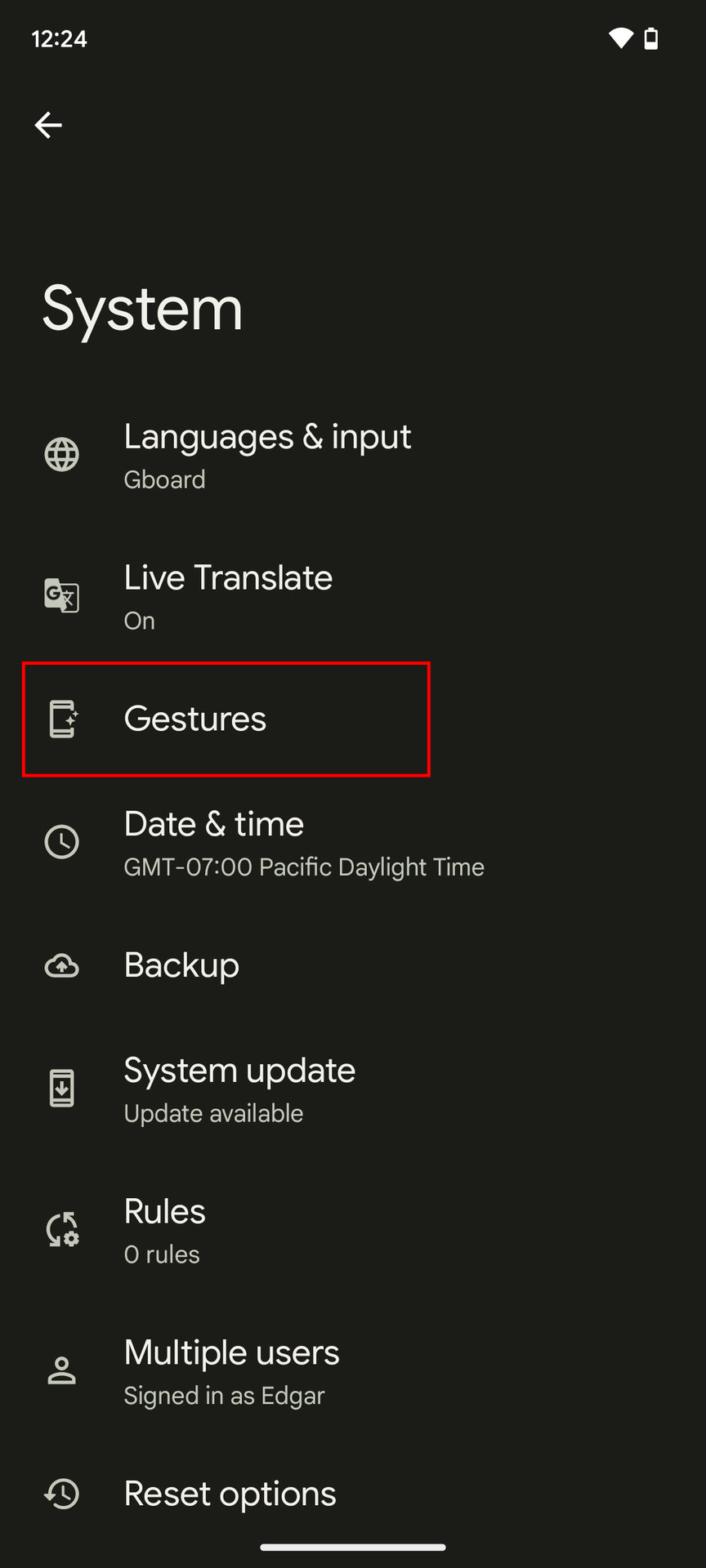Tap the Gestures phone sparkle icon

[x=62, y=719]
